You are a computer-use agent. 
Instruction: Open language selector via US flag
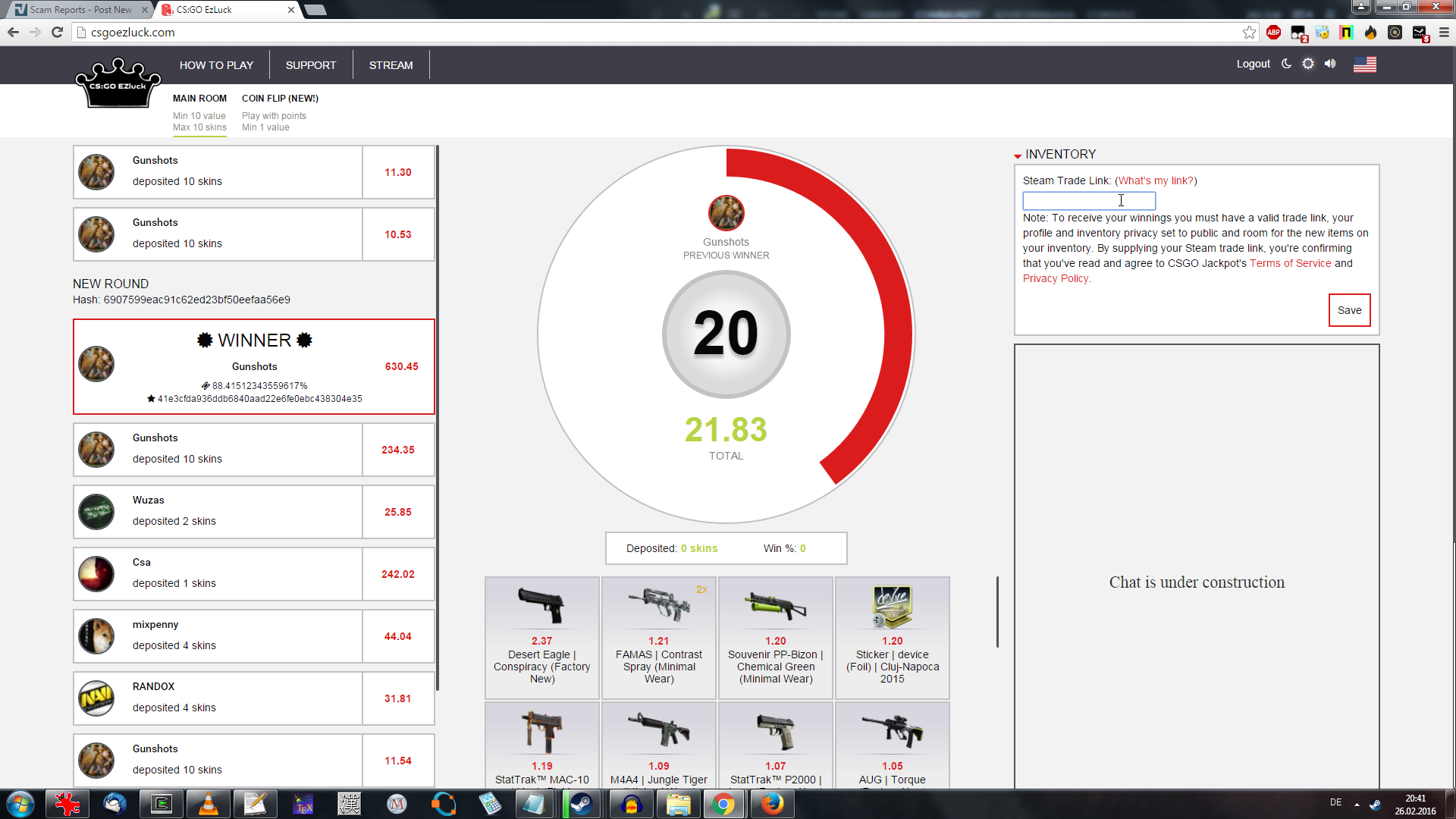coord(1364,64)
